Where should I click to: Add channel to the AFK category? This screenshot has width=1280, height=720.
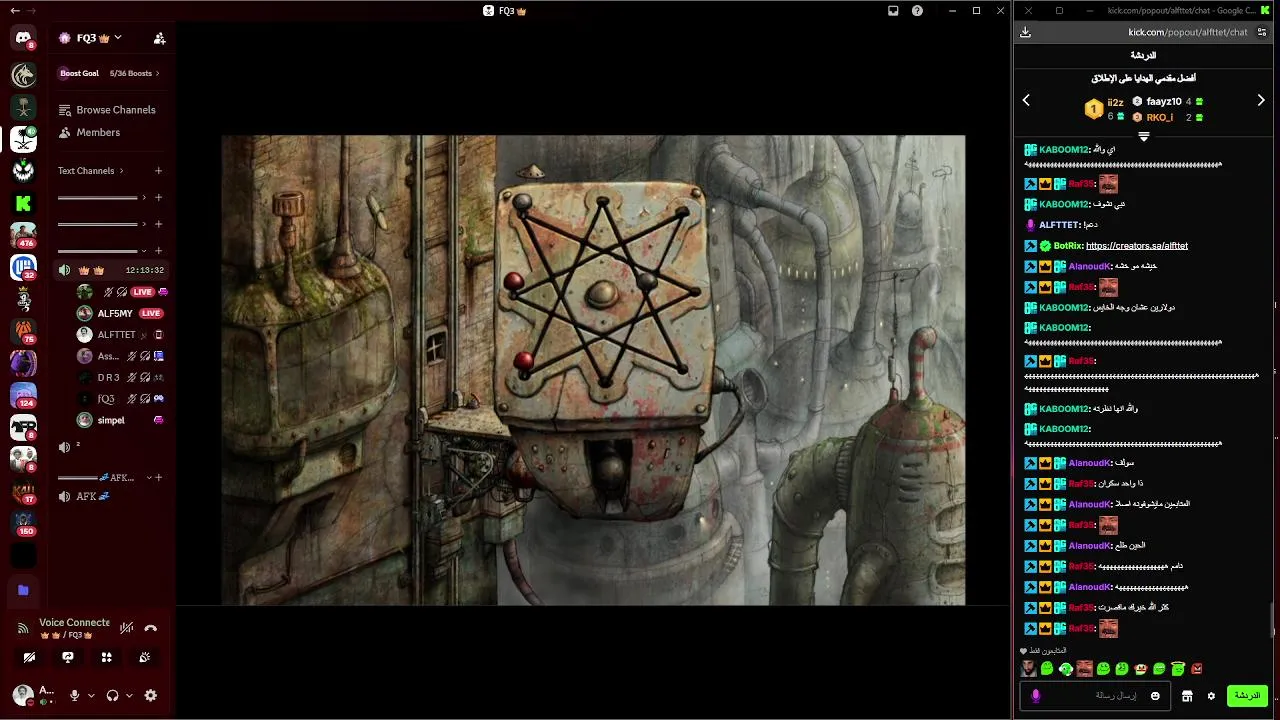coord(158,478)
